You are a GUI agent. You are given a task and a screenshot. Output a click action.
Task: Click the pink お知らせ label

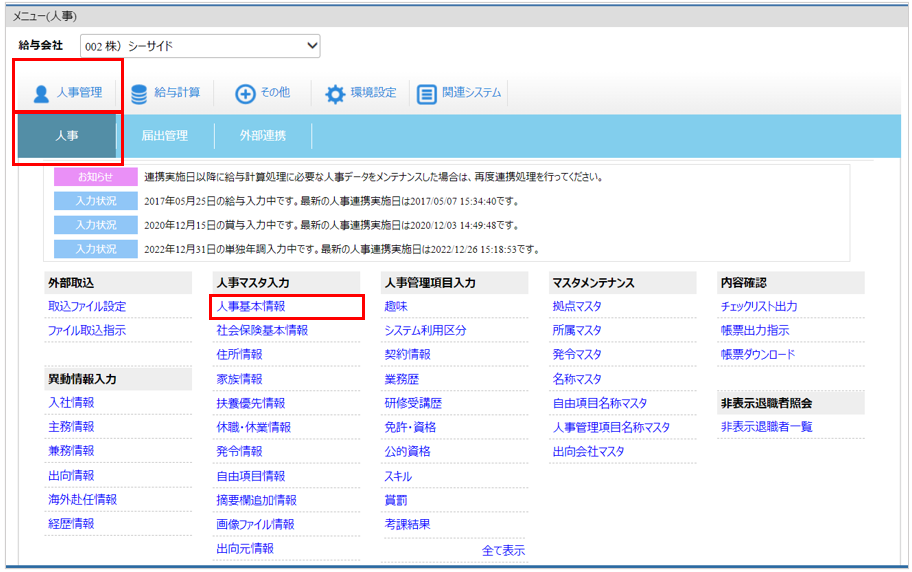(96, 177)
